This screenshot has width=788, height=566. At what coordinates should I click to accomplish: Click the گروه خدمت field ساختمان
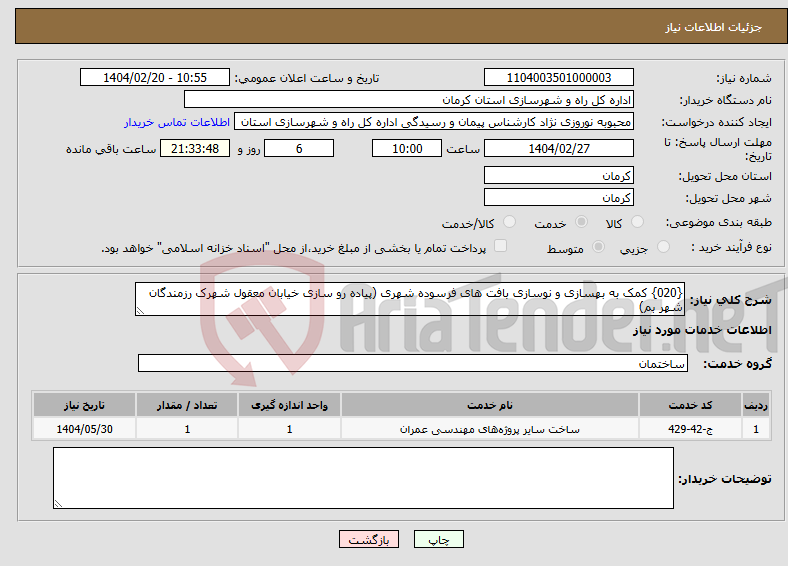point(413,363)
